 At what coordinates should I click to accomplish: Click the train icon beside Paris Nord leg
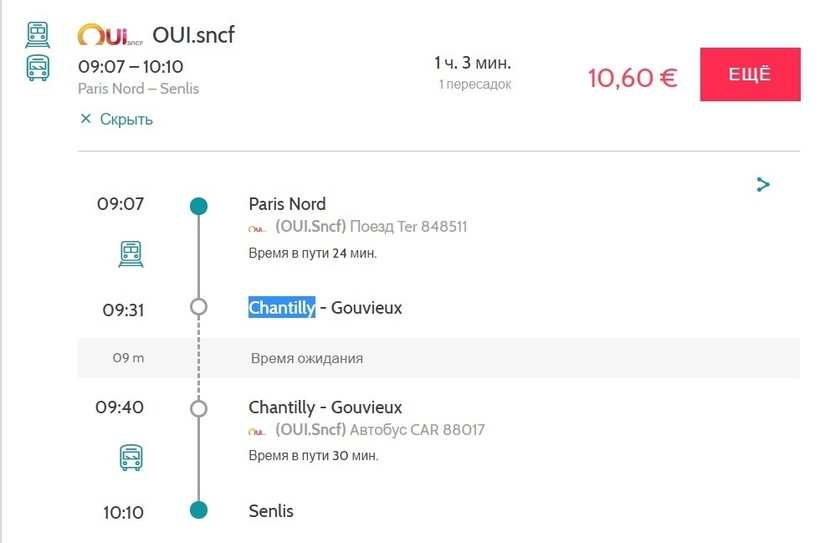point(131,254)
